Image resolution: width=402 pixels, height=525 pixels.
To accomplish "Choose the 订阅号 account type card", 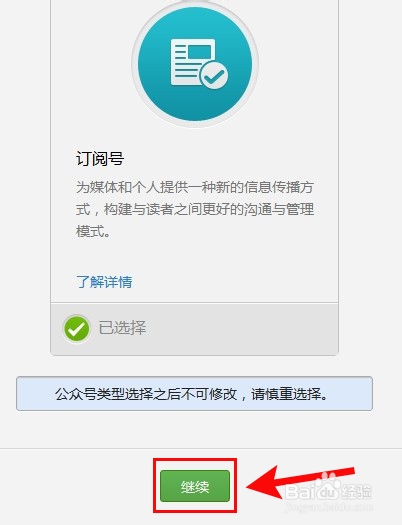I will coord(194,177).
